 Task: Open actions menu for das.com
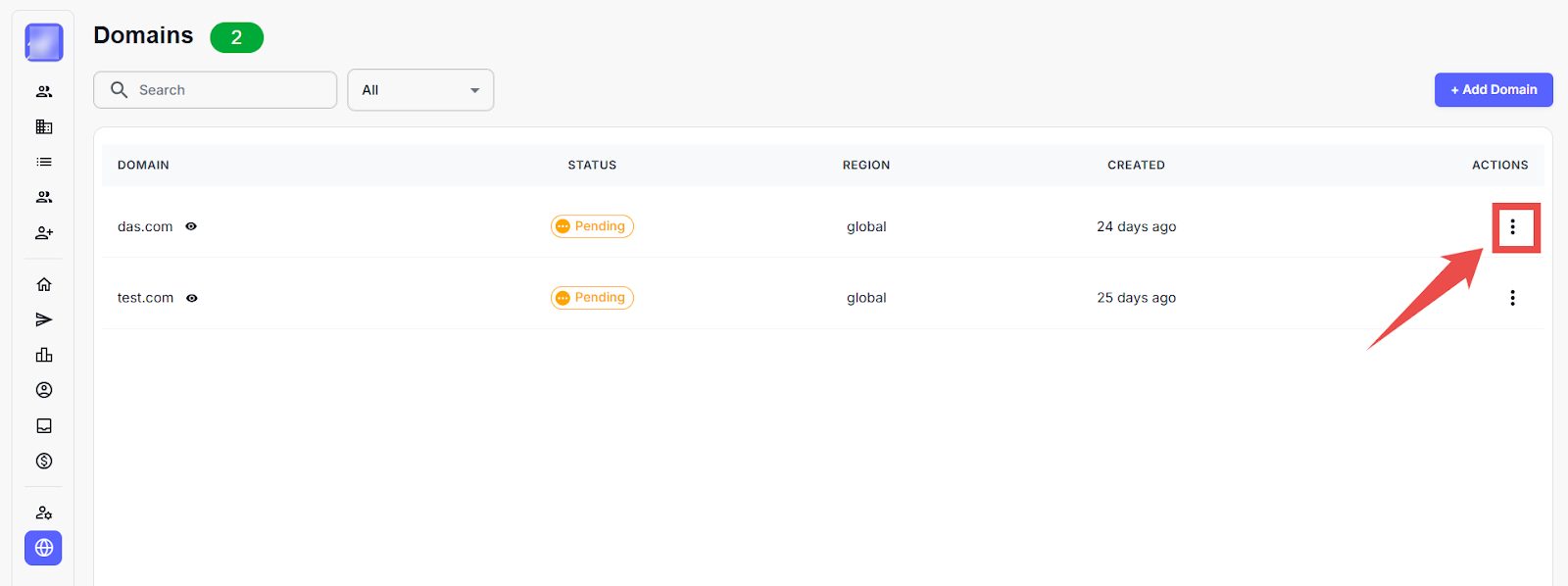pos(1512,226)
